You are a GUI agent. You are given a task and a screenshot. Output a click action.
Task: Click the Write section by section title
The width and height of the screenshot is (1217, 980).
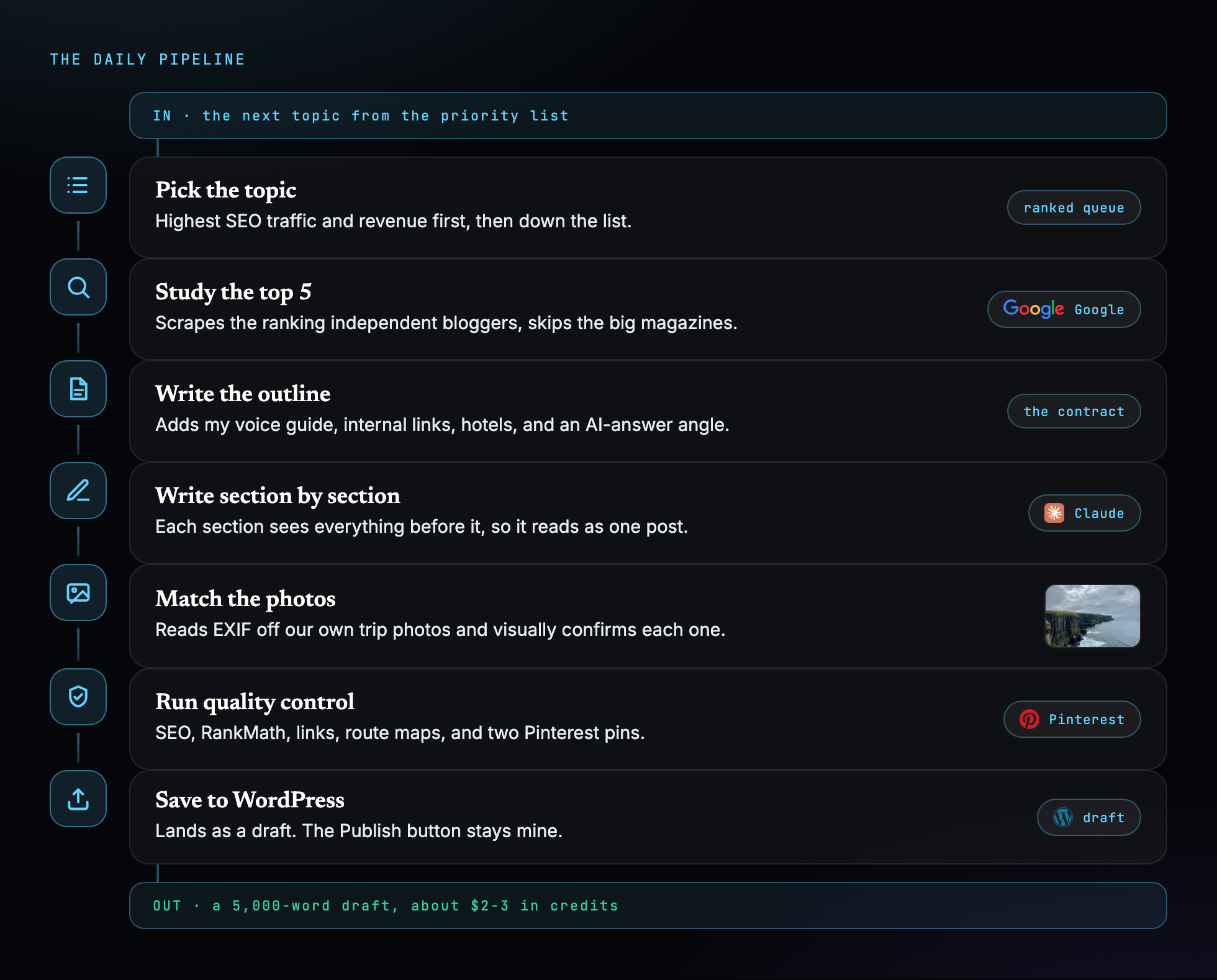(x=278, y=496)
